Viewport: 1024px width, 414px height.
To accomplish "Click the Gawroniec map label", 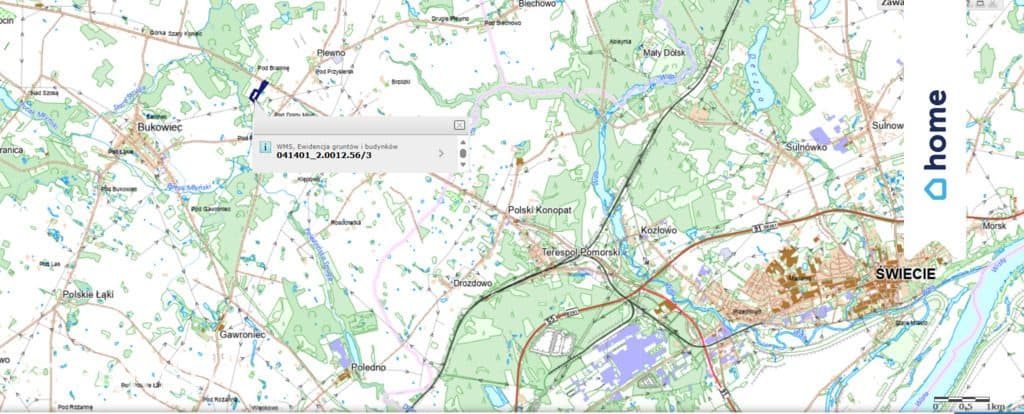I will point(242,334).
